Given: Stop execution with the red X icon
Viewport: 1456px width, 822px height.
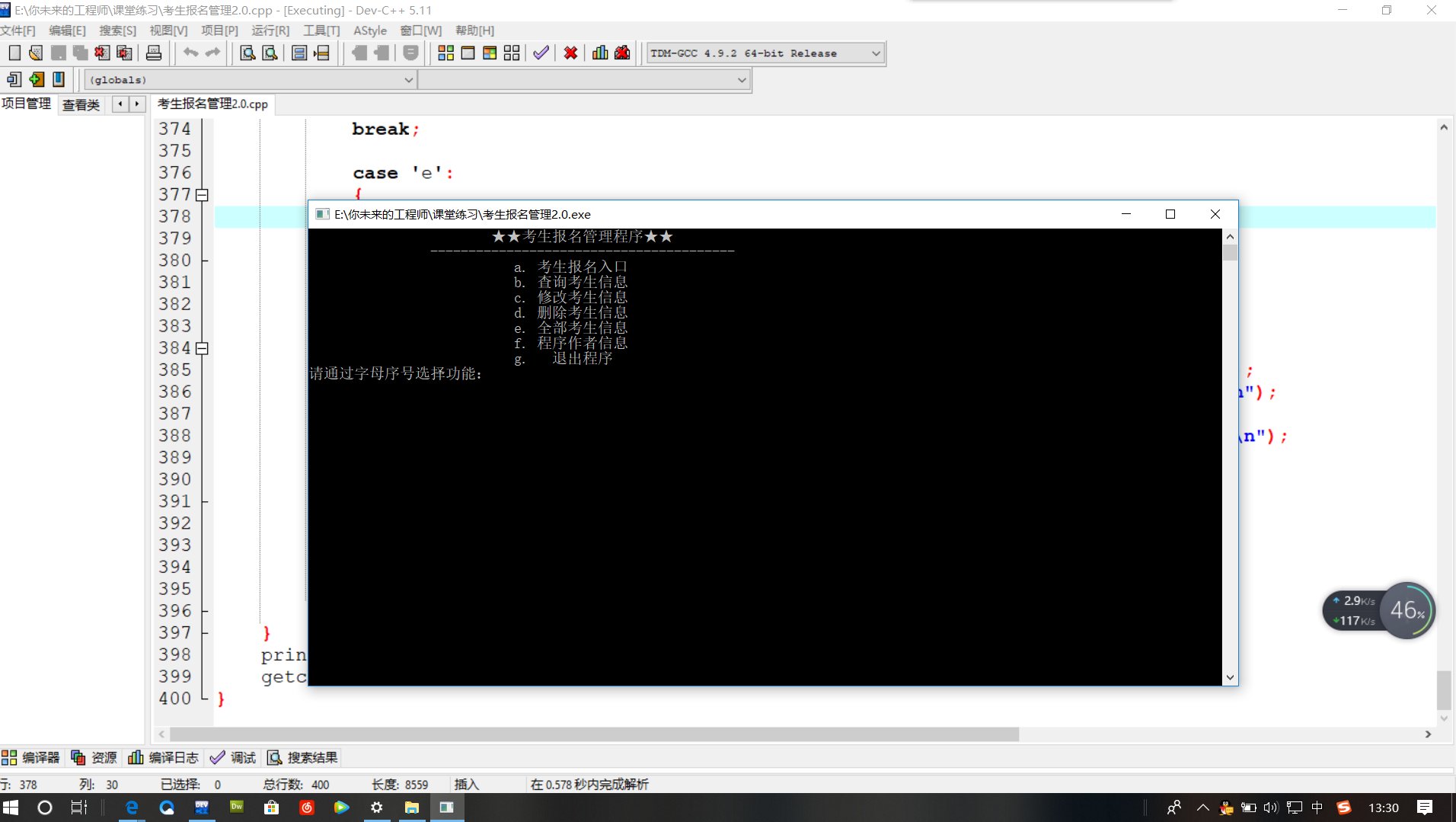Looking at the screenshot, I should (x=570, y=53).
